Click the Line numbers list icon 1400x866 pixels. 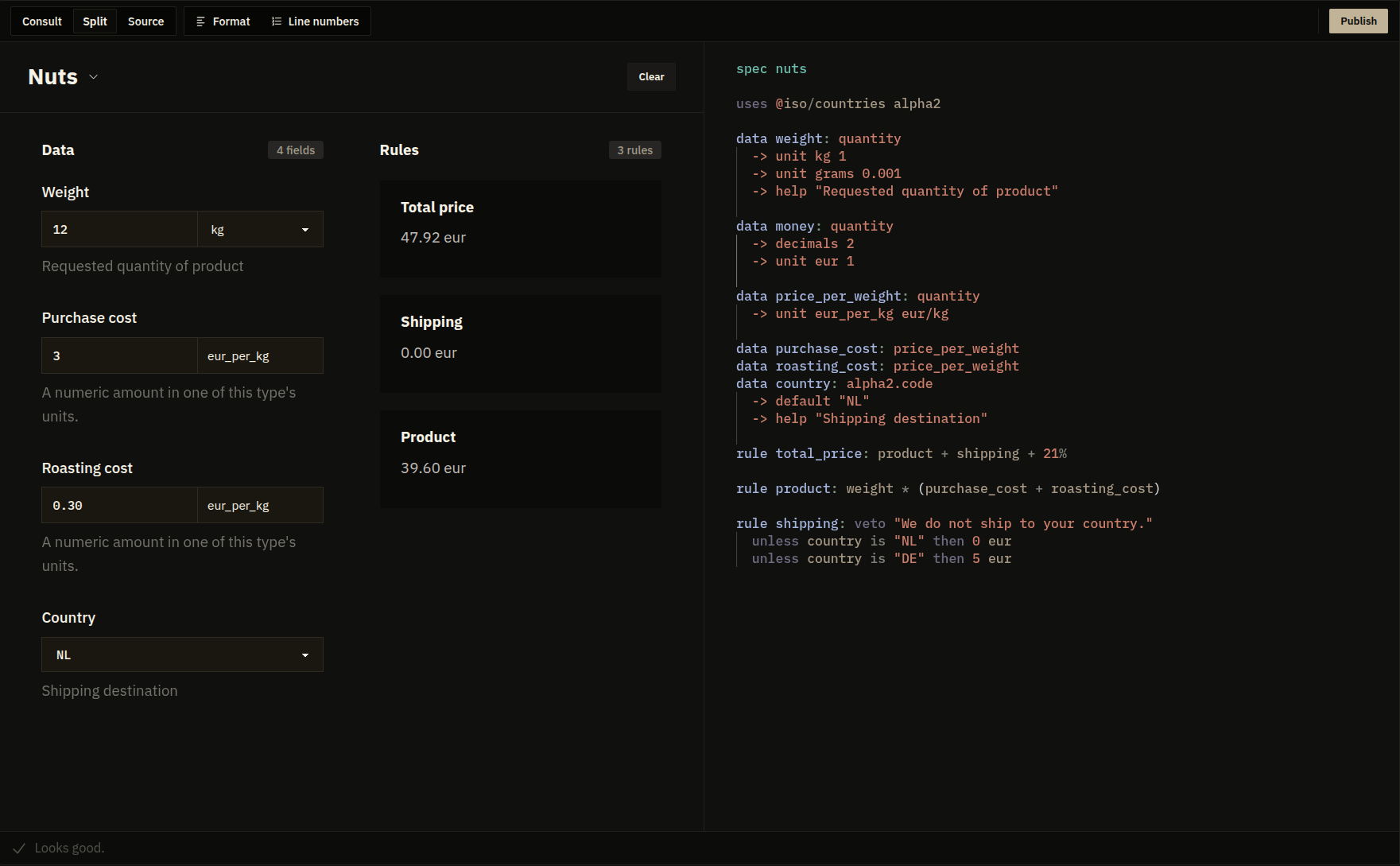tap(277, 21)
